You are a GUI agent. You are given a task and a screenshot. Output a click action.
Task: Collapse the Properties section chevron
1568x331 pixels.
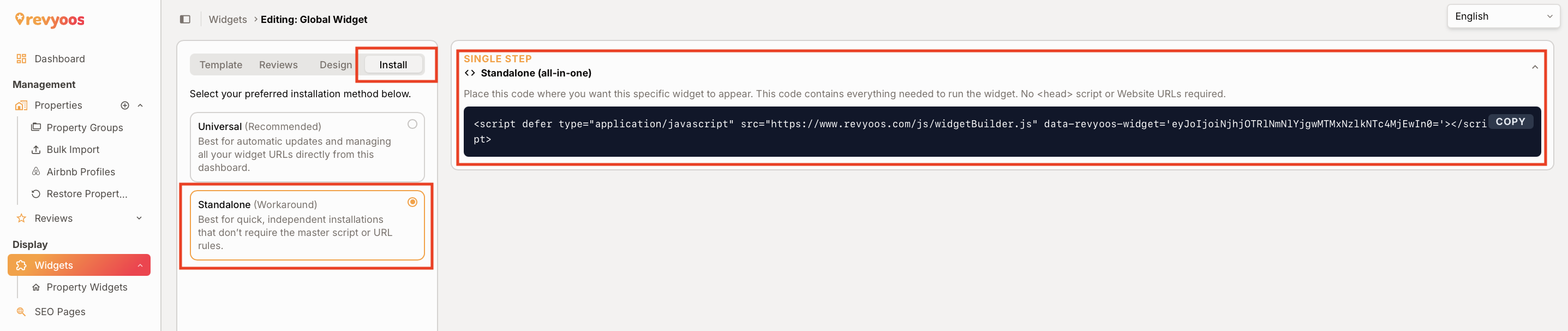tap(140, 105)
